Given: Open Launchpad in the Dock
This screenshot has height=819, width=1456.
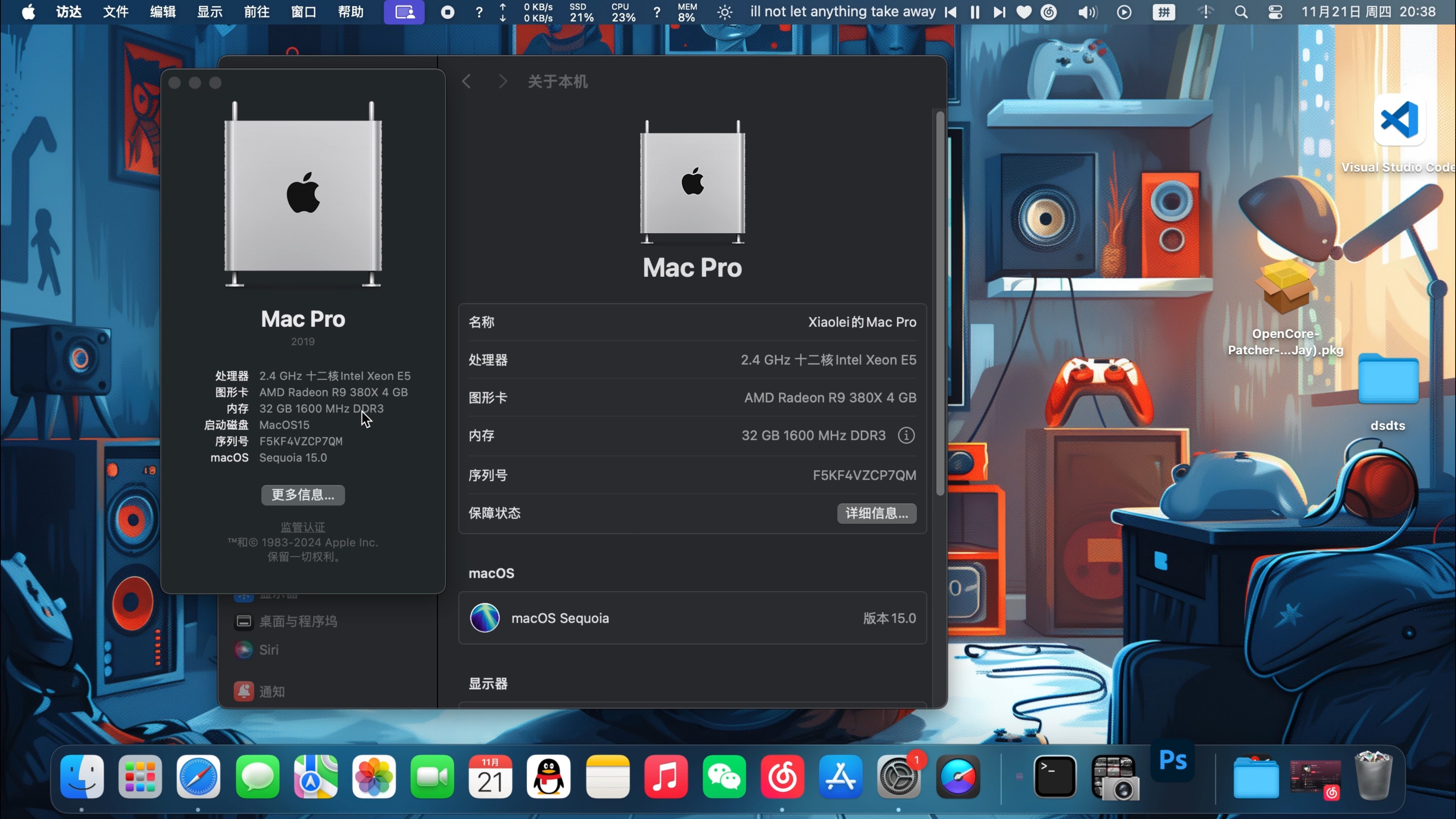Looking at the screenshot, I should [140, 777].
